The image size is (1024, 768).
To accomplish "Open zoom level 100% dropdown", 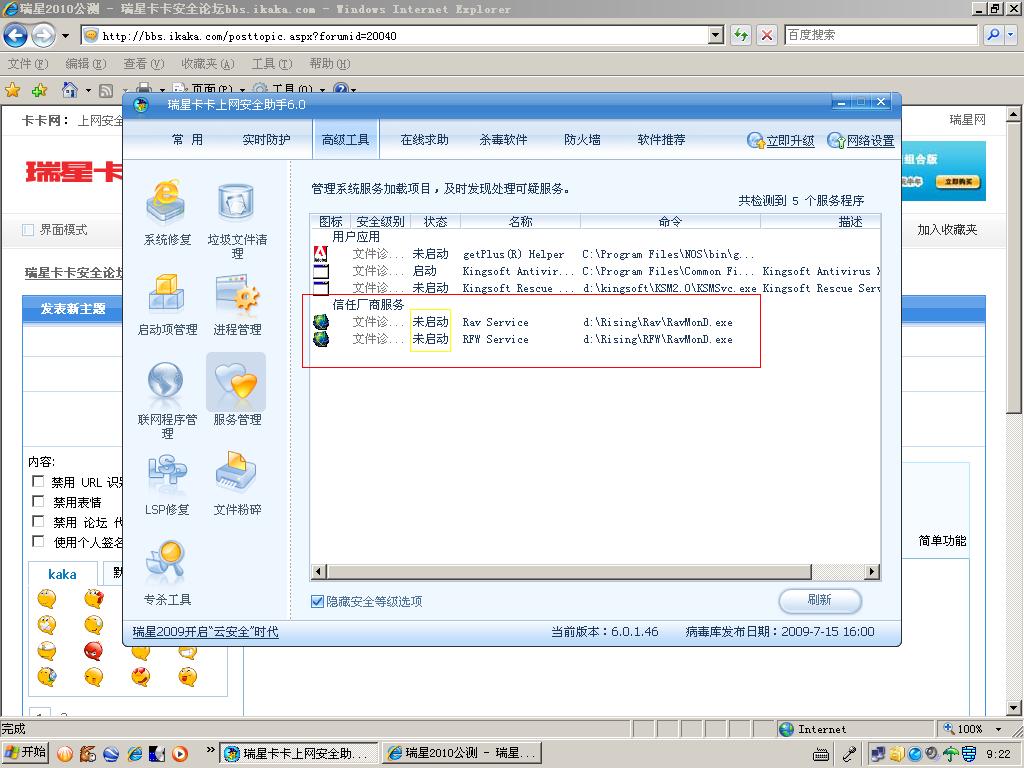I will point(999,729).
